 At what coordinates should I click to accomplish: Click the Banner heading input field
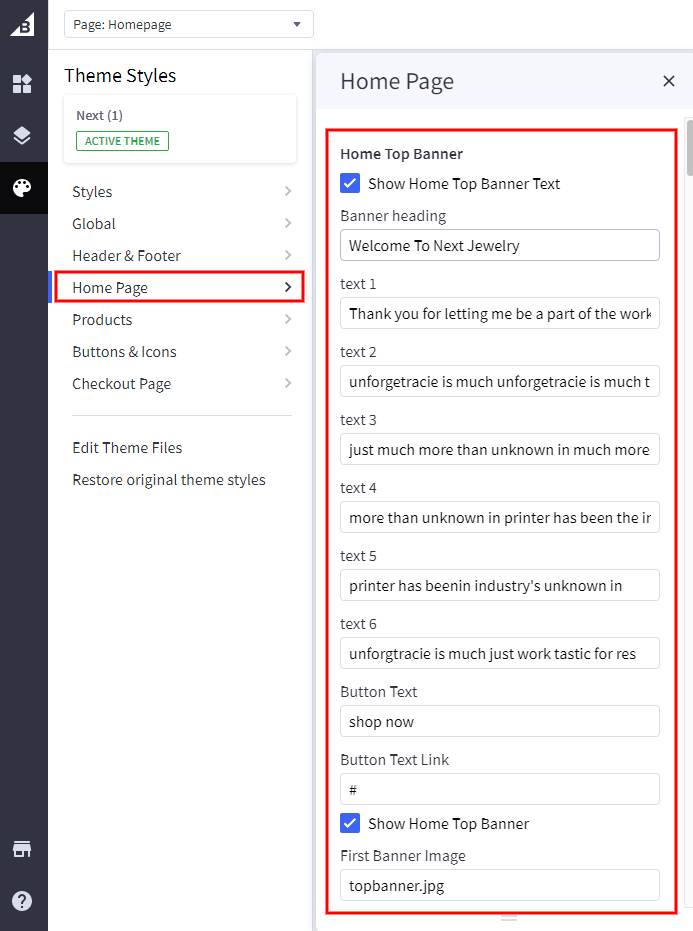[x=500, y=246]
